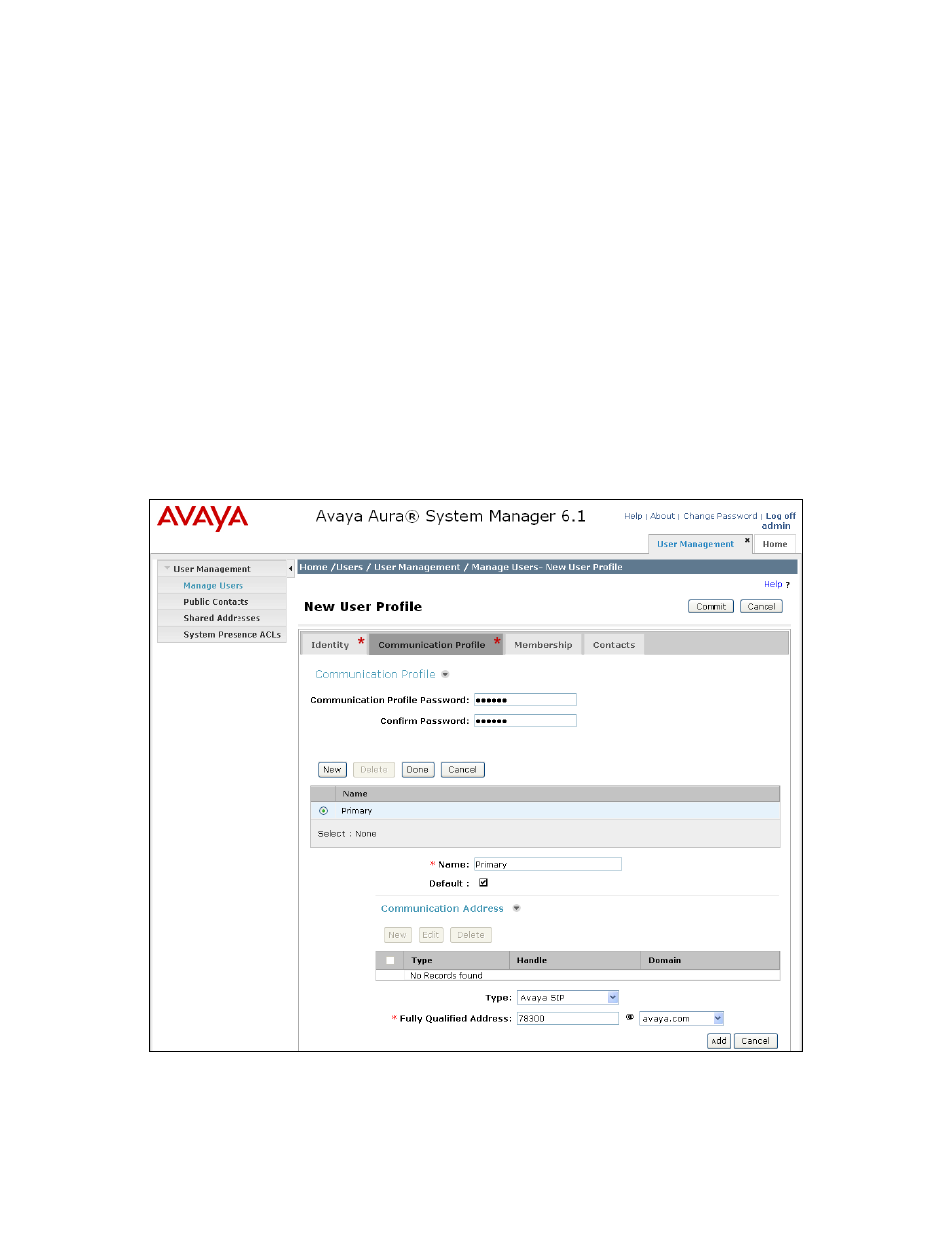Image resolution: width=952 pixels, height=1233 pixels.
Task: Click the Handle column header
Action: pyautogui.click(x=532, y=961)
